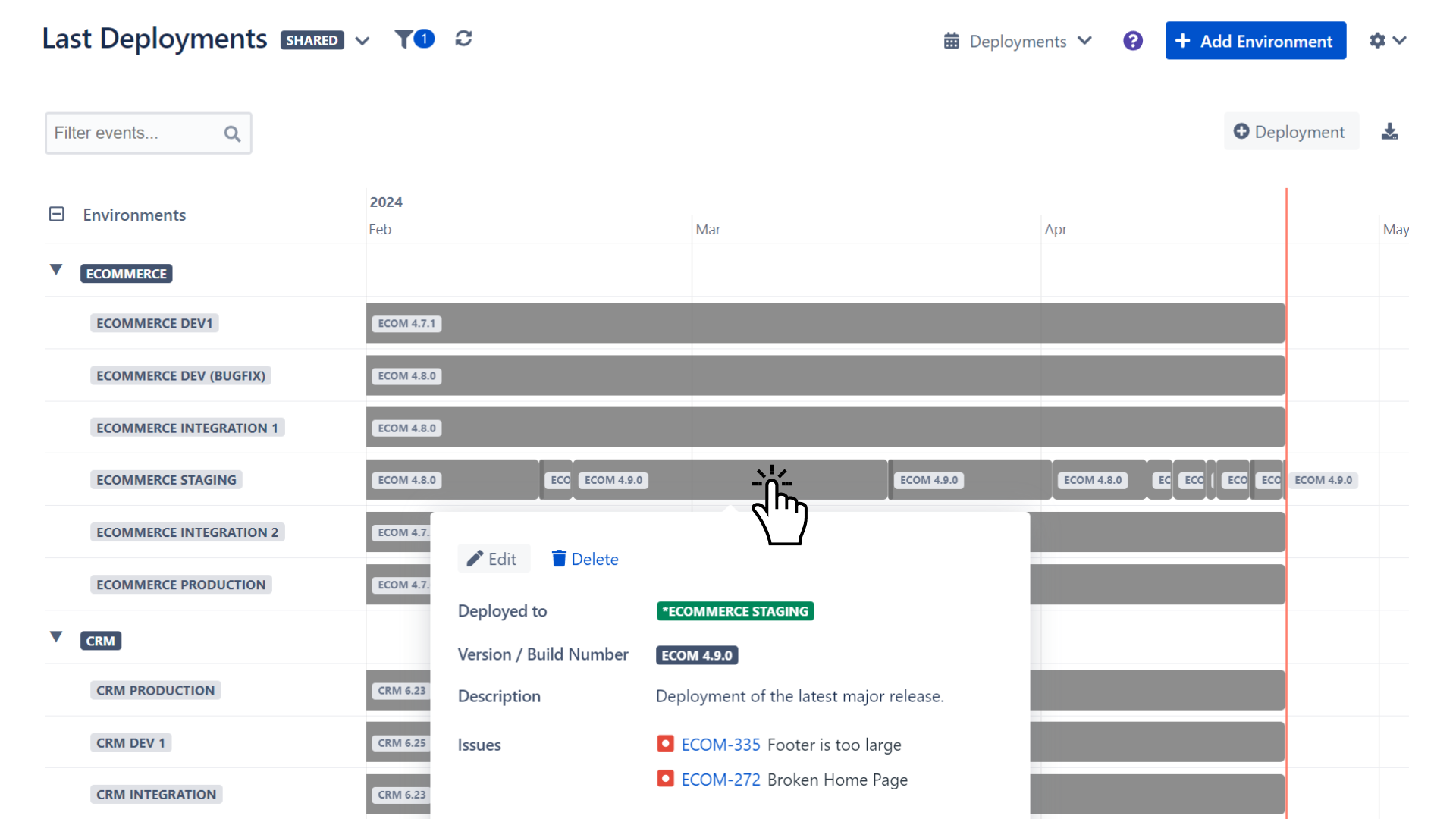Open the settings gear menu
The height and width of the screenshot is (819, 1456).
[x=1388, y=41]
